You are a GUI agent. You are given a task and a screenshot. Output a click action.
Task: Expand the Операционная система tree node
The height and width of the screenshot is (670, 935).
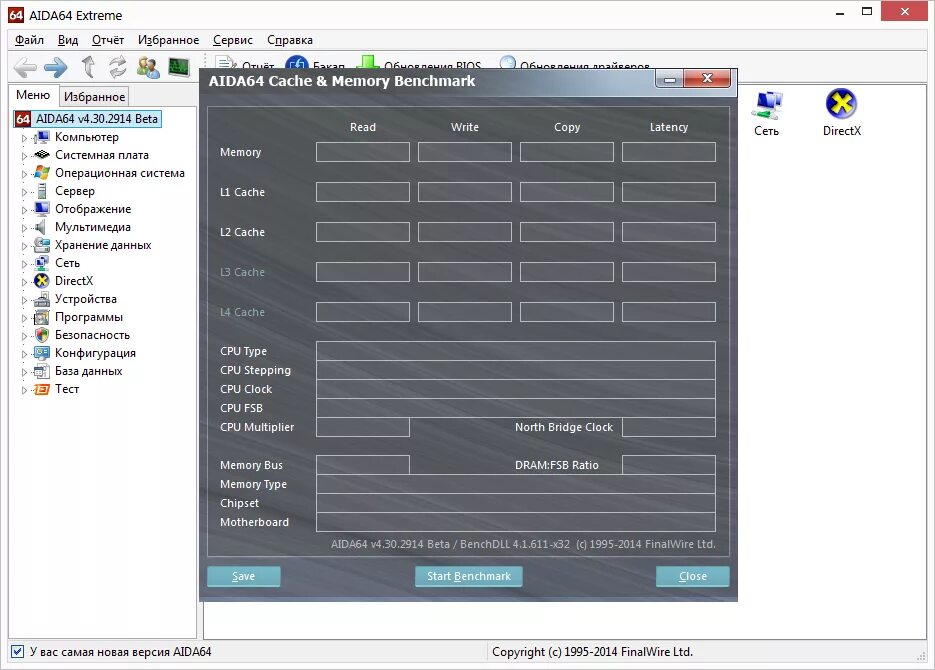coord(24,174)
